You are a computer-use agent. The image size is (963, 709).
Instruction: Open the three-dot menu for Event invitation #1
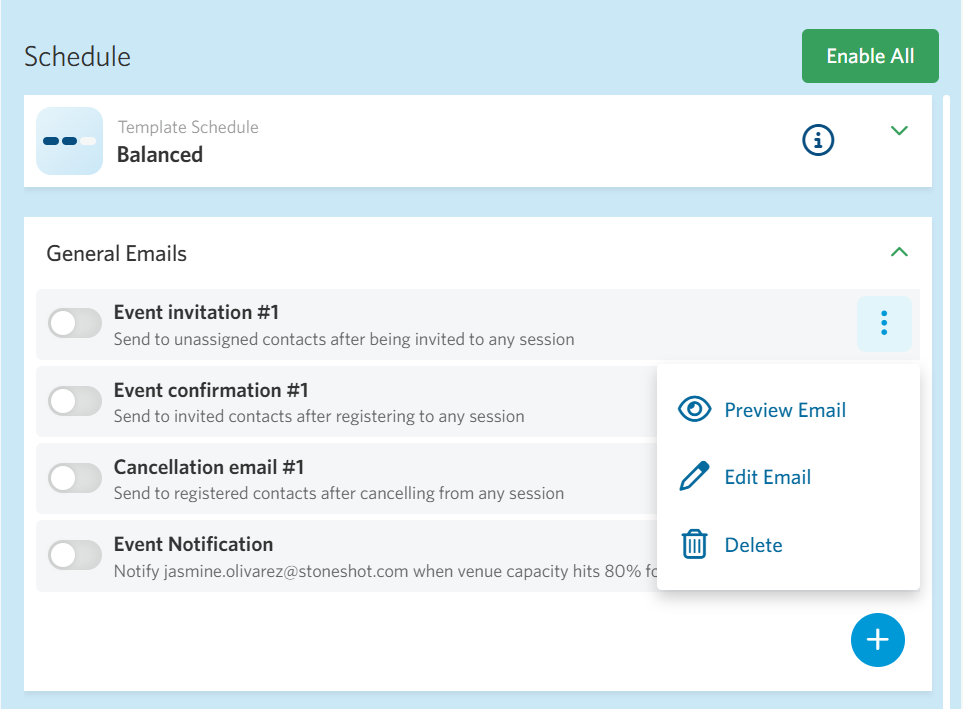click(884, 323)
